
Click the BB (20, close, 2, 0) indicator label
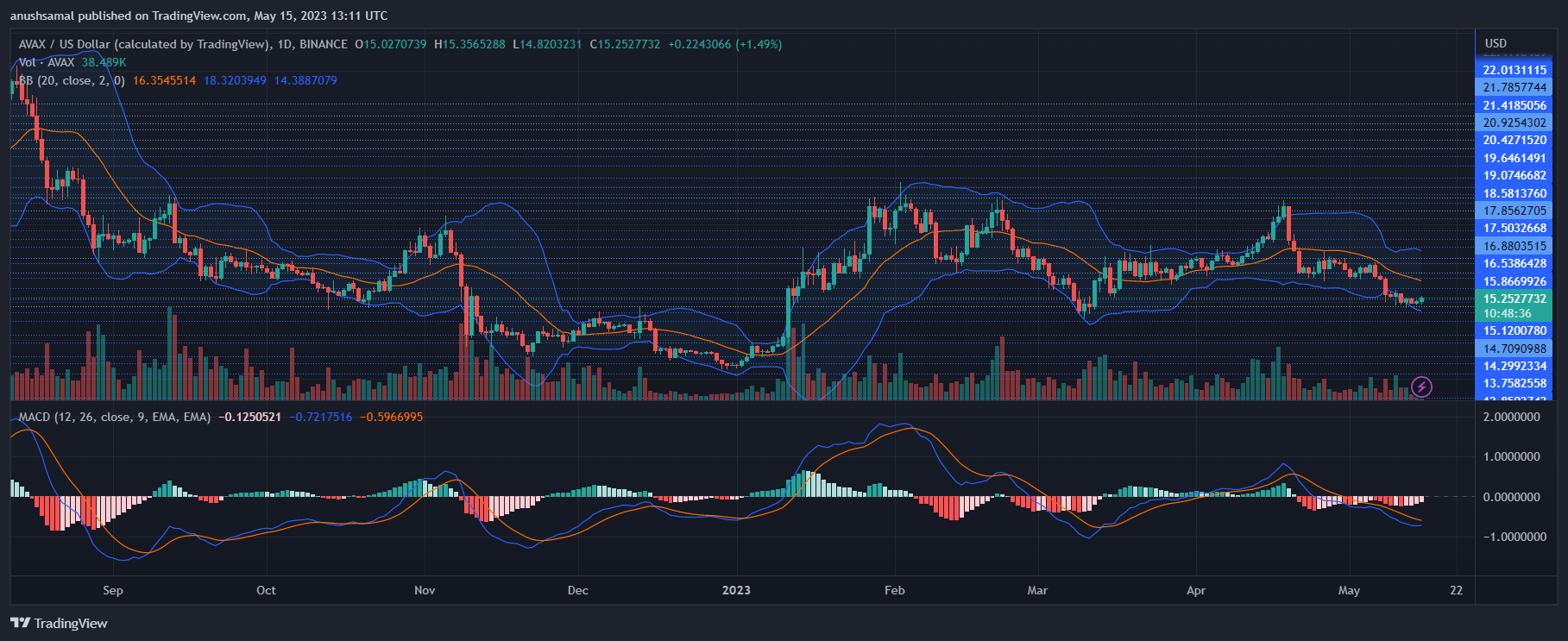pos(72,80)
